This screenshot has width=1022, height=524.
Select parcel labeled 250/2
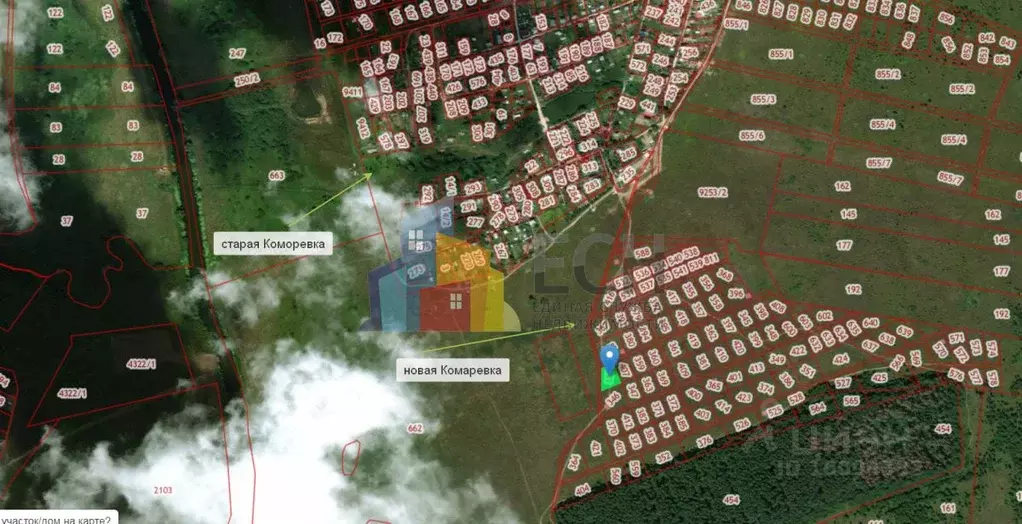click(247, 78)
